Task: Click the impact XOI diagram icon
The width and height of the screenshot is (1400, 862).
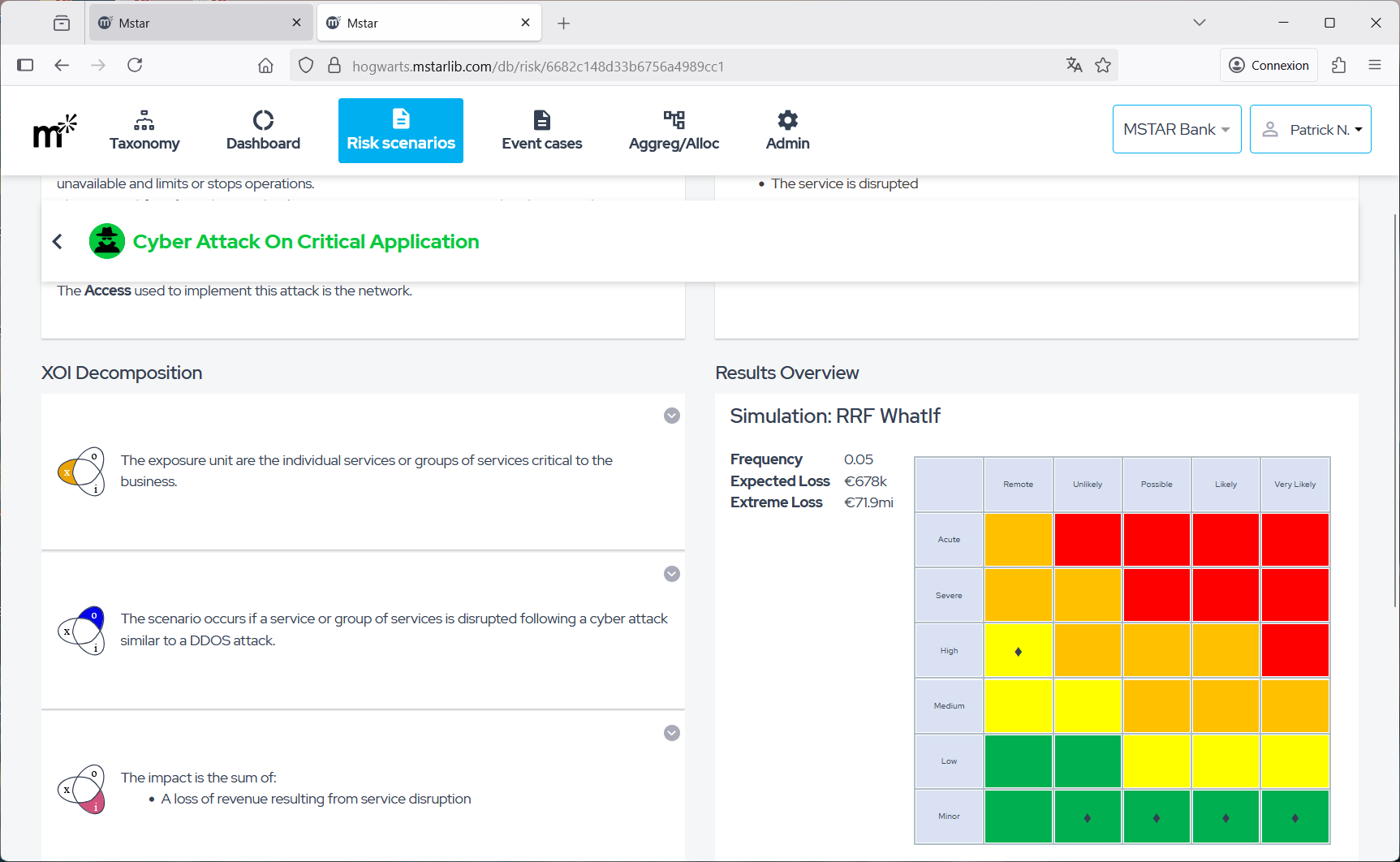Action: pos(82,789)
